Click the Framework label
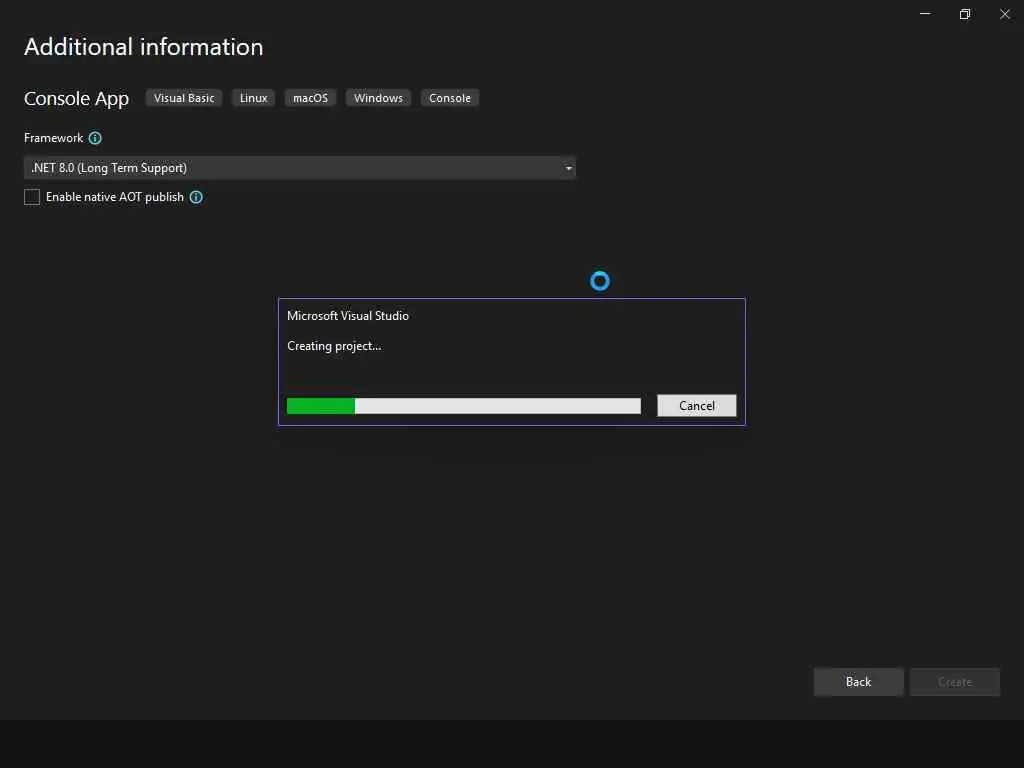 click(x=54, y=138)
